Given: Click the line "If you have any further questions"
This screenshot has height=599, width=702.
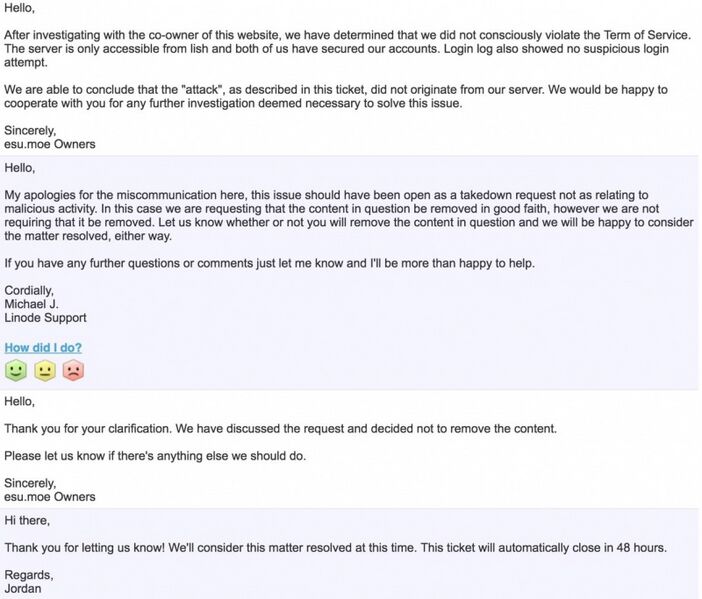Looking at the screenshot, I should pyautogui.click(x=270, y=263).
